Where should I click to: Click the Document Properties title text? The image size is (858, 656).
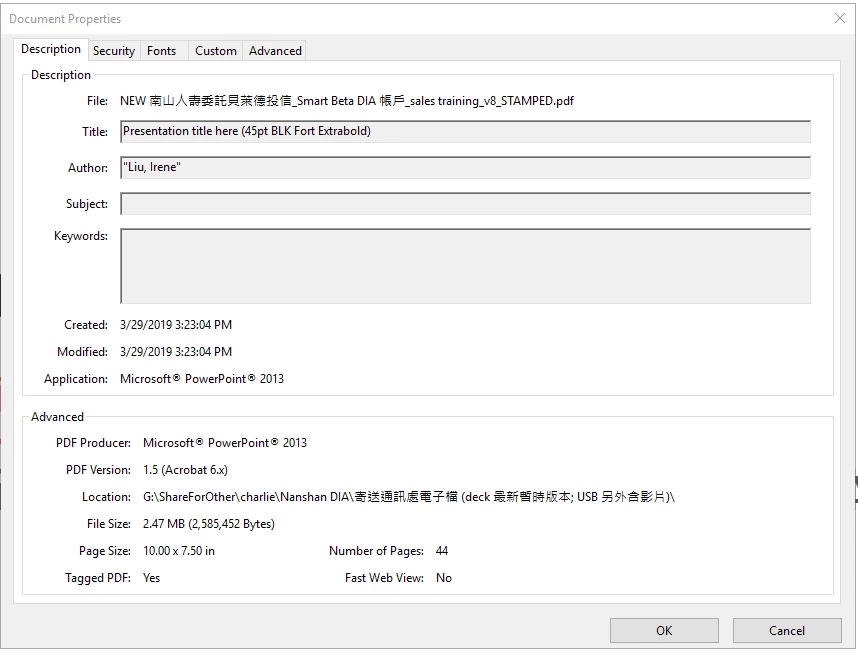pos(65,19)
